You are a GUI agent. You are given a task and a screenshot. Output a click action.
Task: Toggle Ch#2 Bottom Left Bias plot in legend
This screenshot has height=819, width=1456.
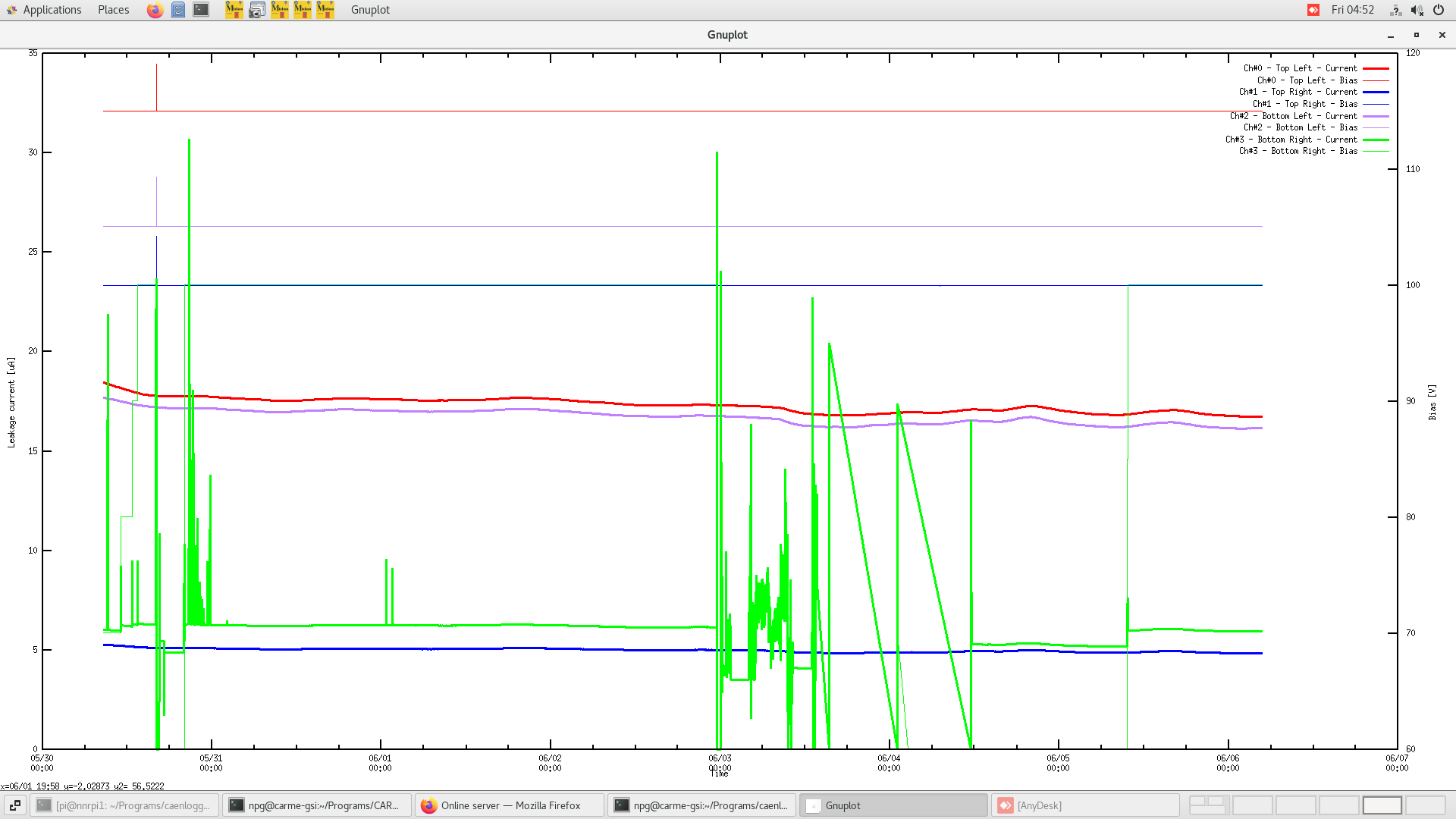(x=1301, y=127)
